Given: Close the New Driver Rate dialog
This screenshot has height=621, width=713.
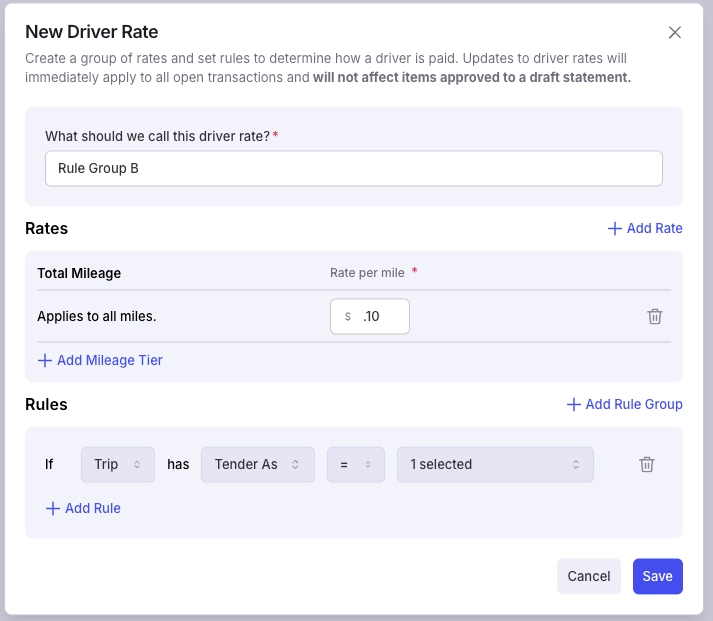Looking at the screenshot, I should 675,32.
